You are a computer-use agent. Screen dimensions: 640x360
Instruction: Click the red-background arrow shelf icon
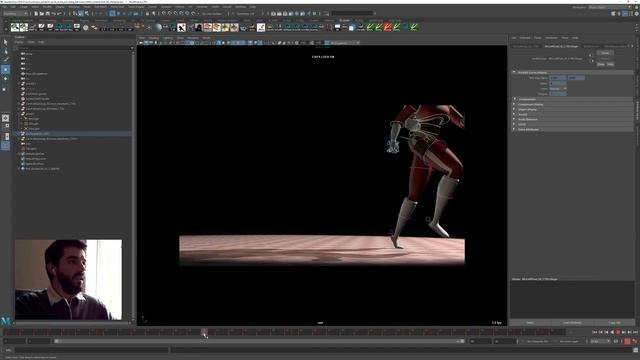(388, 27)
